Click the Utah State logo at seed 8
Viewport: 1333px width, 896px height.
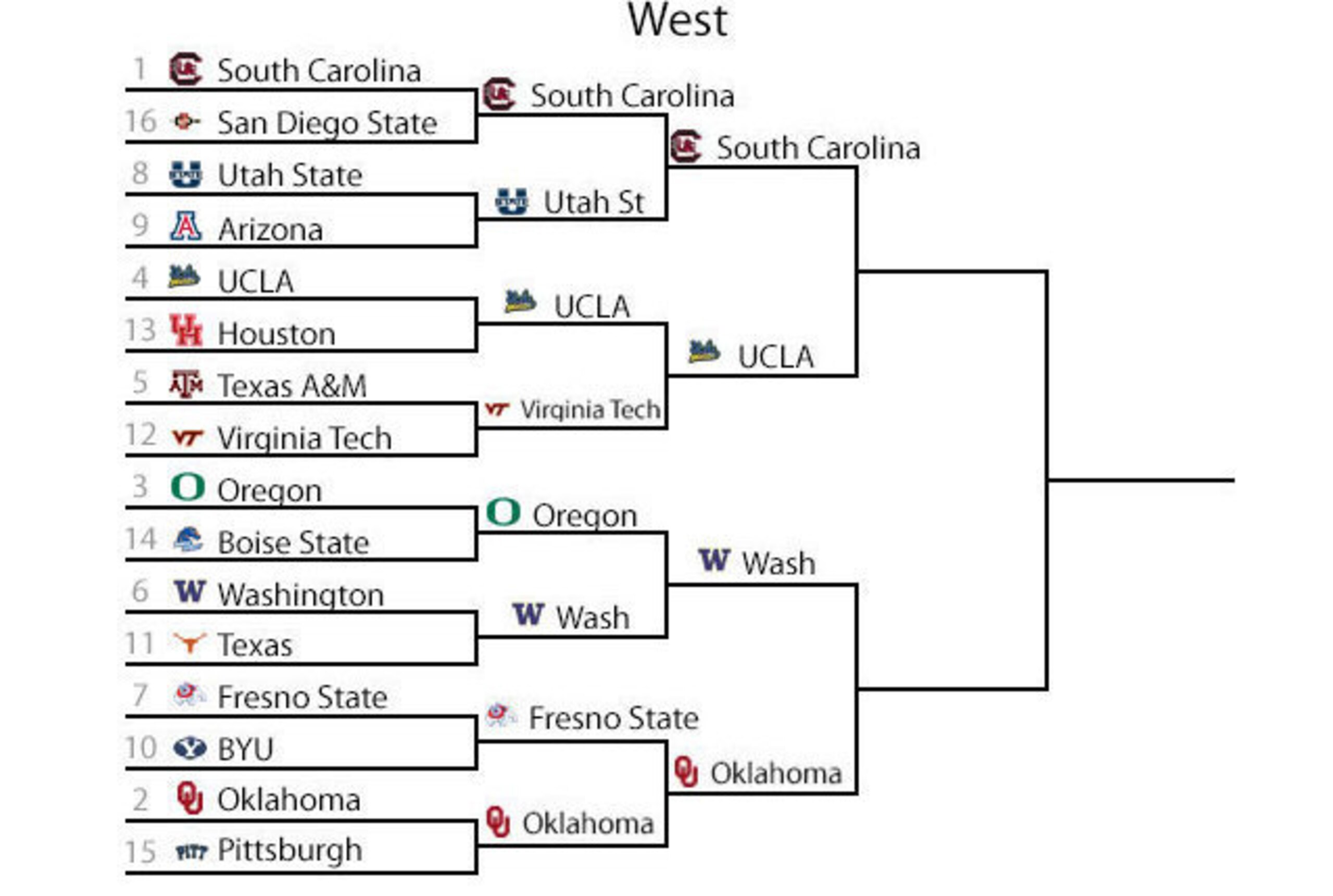coord(186,174)
